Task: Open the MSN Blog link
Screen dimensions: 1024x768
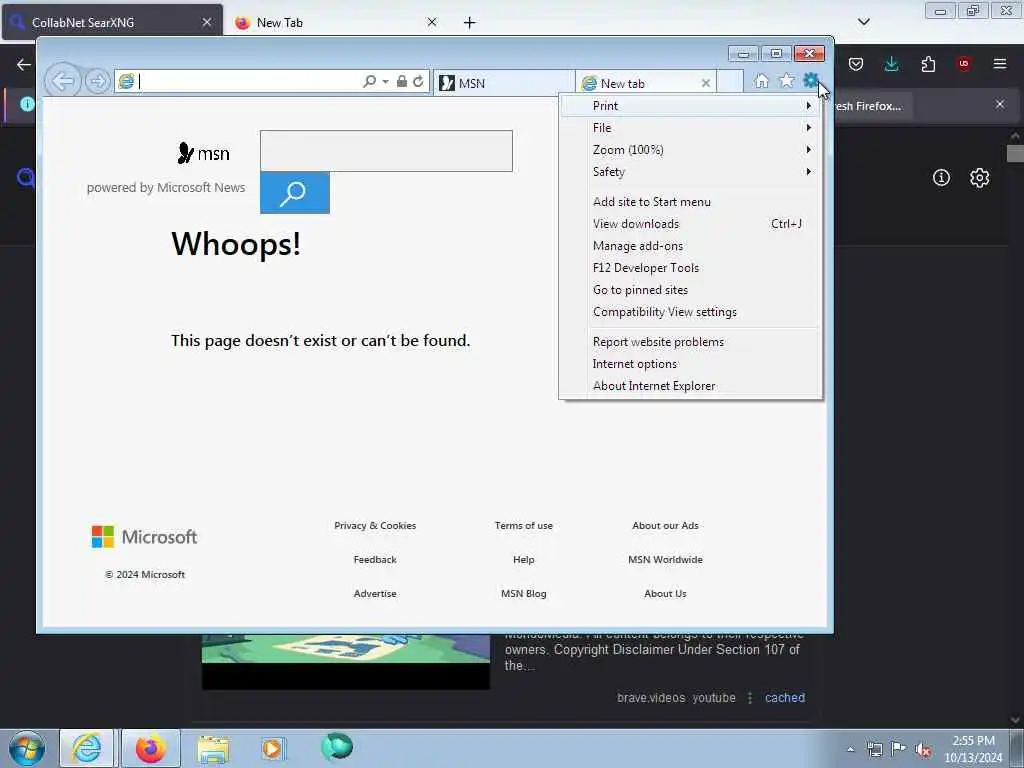Action: coord(524,594)
